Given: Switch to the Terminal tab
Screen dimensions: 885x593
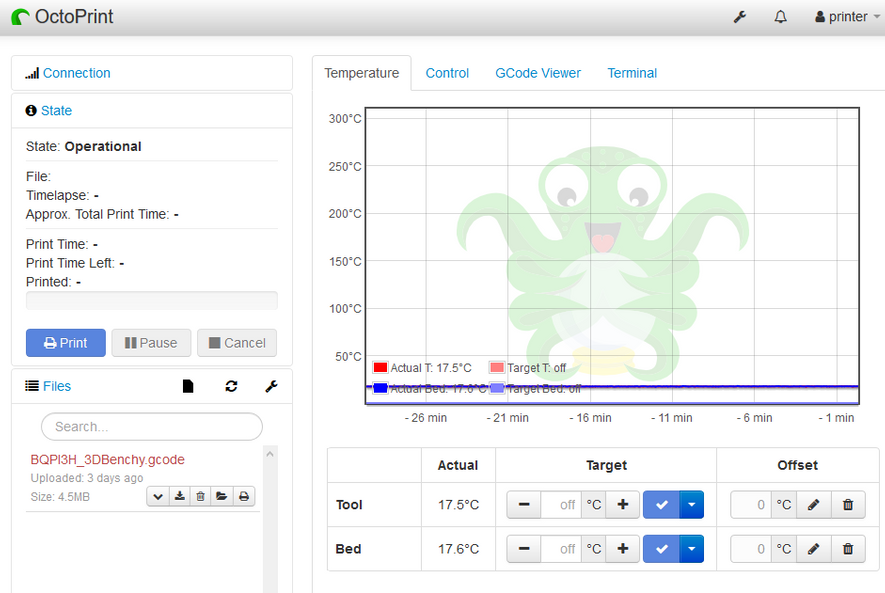Looking at the screenshot, I should tap(632, 73).
